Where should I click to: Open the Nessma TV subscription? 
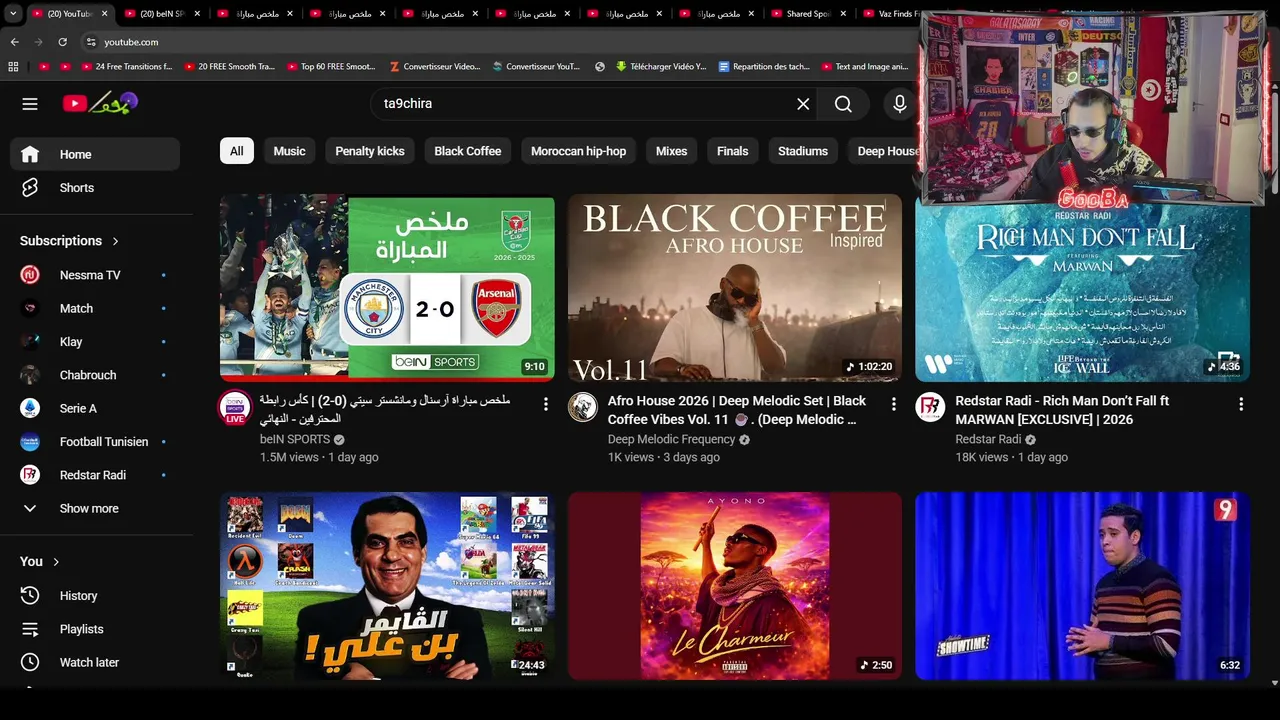95,275
